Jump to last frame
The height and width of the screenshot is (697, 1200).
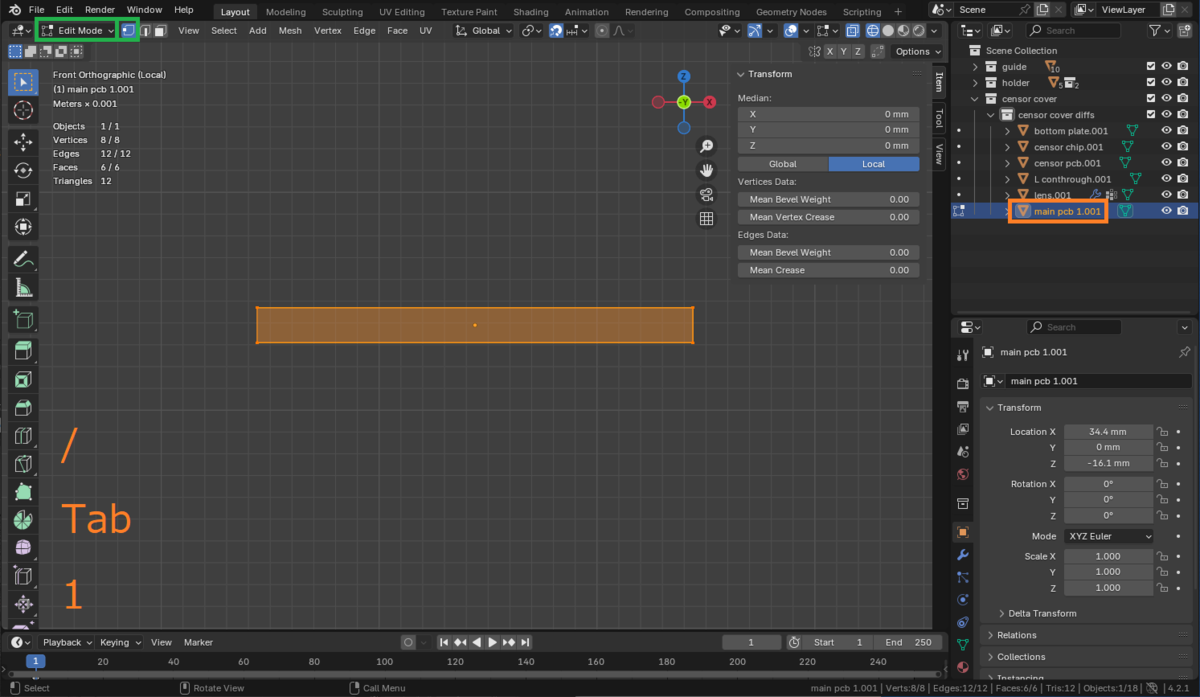tap(525, 642)
